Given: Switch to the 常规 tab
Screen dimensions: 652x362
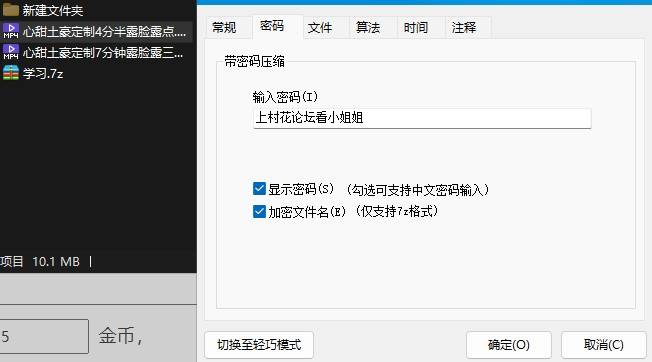Looking at the screenshot, I should point(224,27).
